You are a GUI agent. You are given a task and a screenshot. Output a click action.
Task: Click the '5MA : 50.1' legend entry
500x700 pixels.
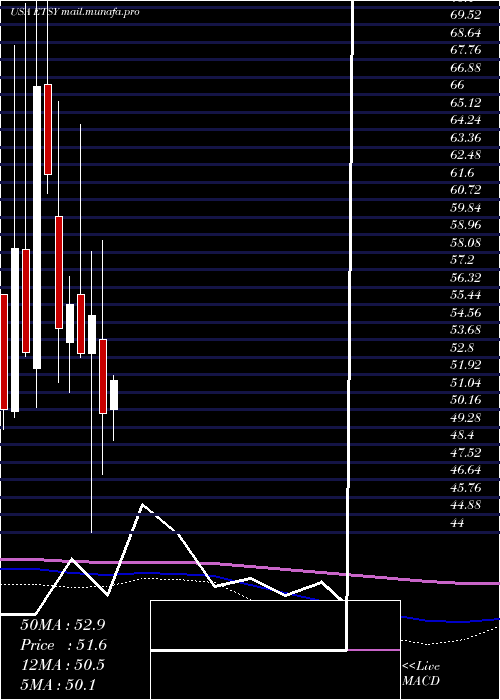[58, 685]
